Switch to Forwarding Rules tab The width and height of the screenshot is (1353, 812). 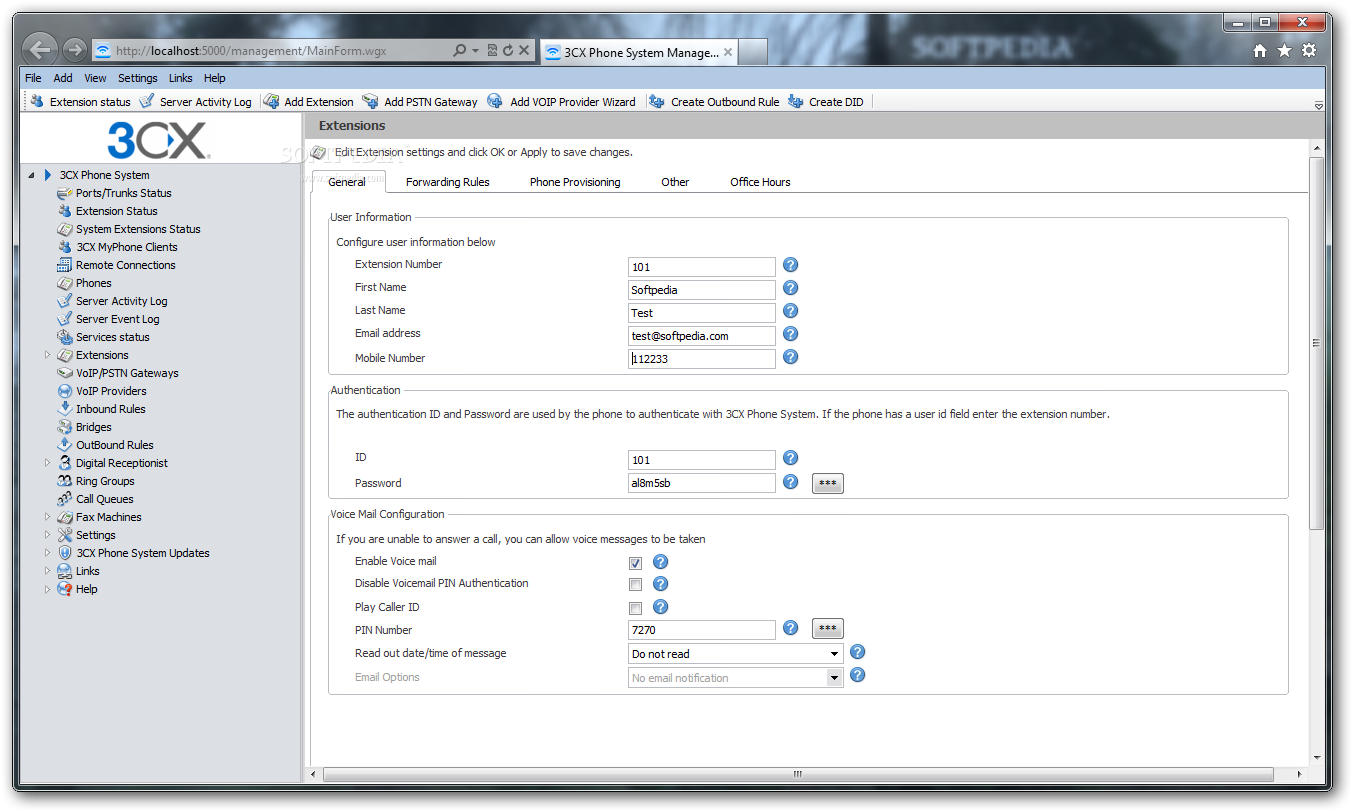(x=447, y=182)
